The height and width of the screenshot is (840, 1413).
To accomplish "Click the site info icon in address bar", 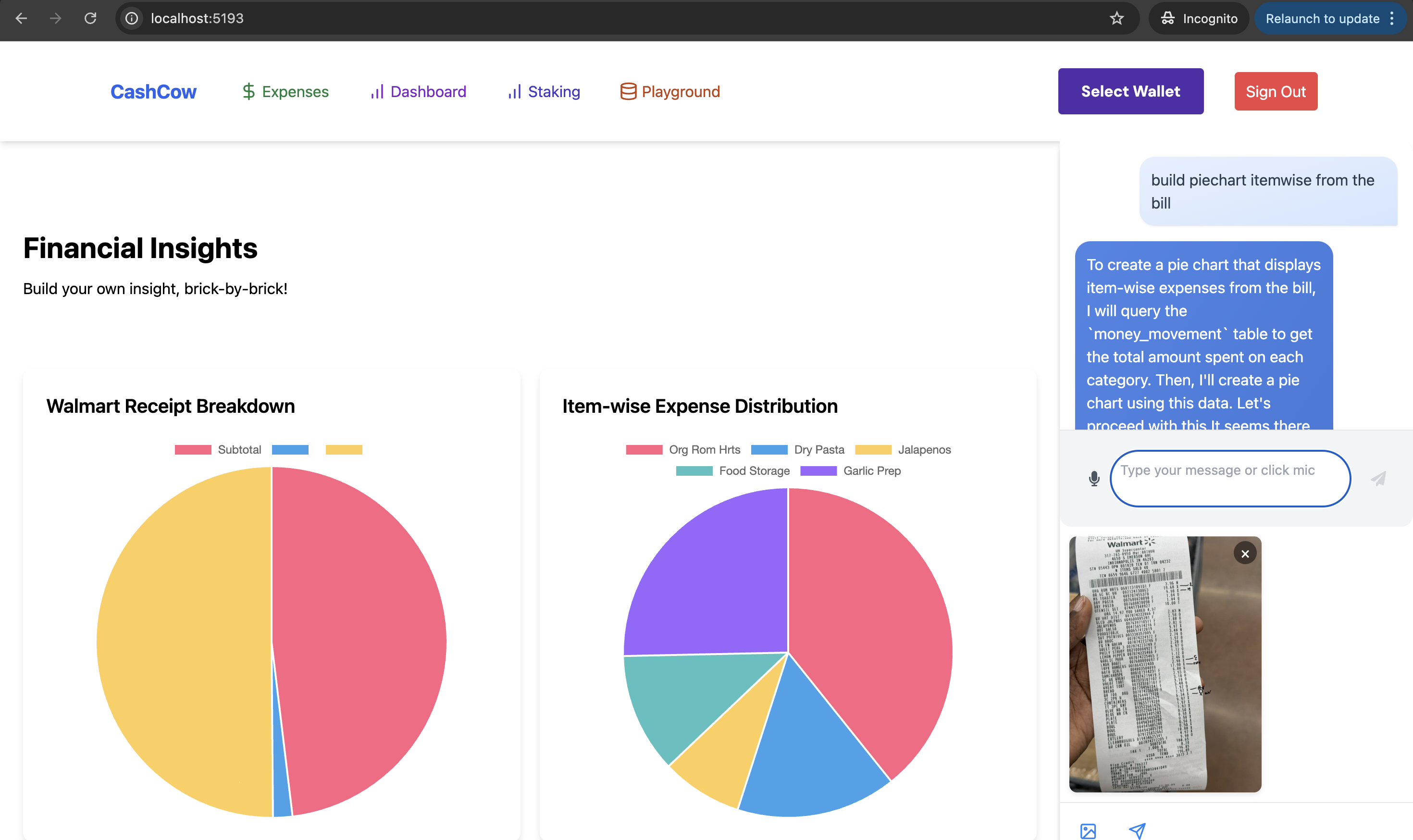I will pos(131,18).
